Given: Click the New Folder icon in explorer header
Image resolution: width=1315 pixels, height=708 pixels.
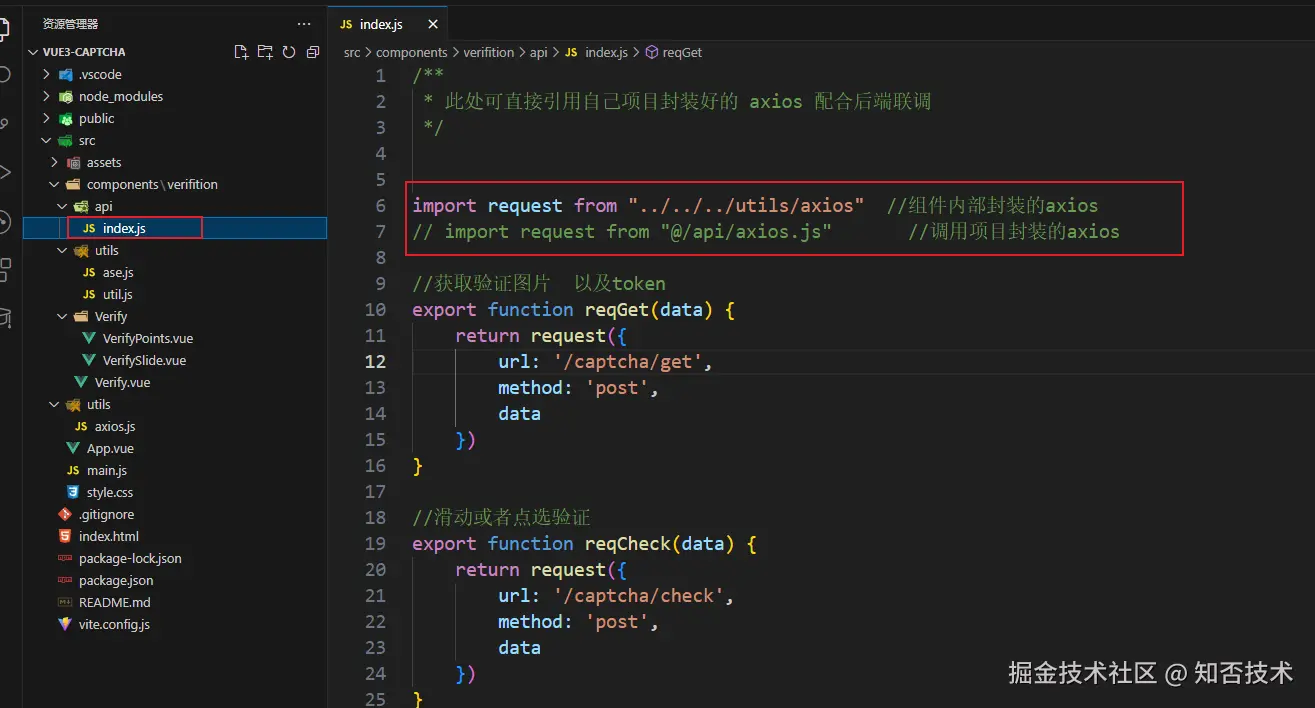Looking at the screenshot, I should [265, 52].
